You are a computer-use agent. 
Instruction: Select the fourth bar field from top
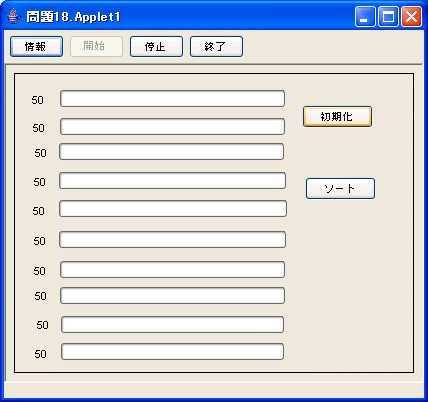pos(173,181)
